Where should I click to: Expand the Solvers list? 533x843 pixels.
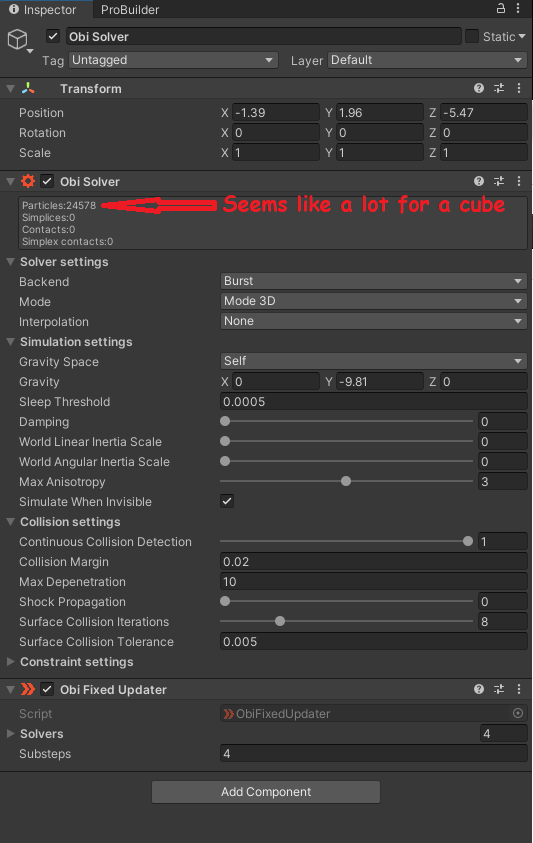click(10, 733)
